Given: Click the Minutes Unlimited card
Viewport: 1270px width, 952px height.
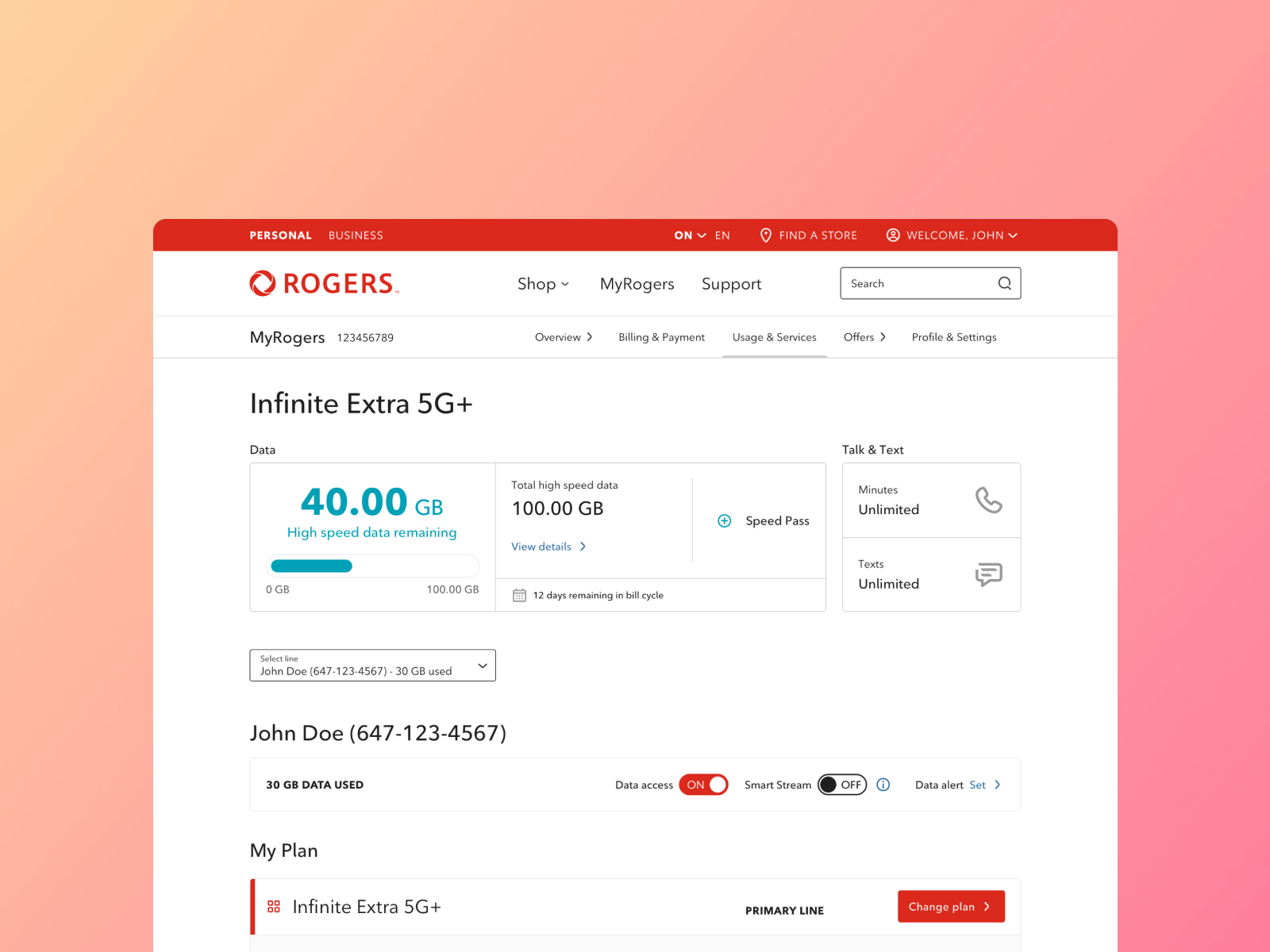Looking at the screenshot, I should 931,501.
